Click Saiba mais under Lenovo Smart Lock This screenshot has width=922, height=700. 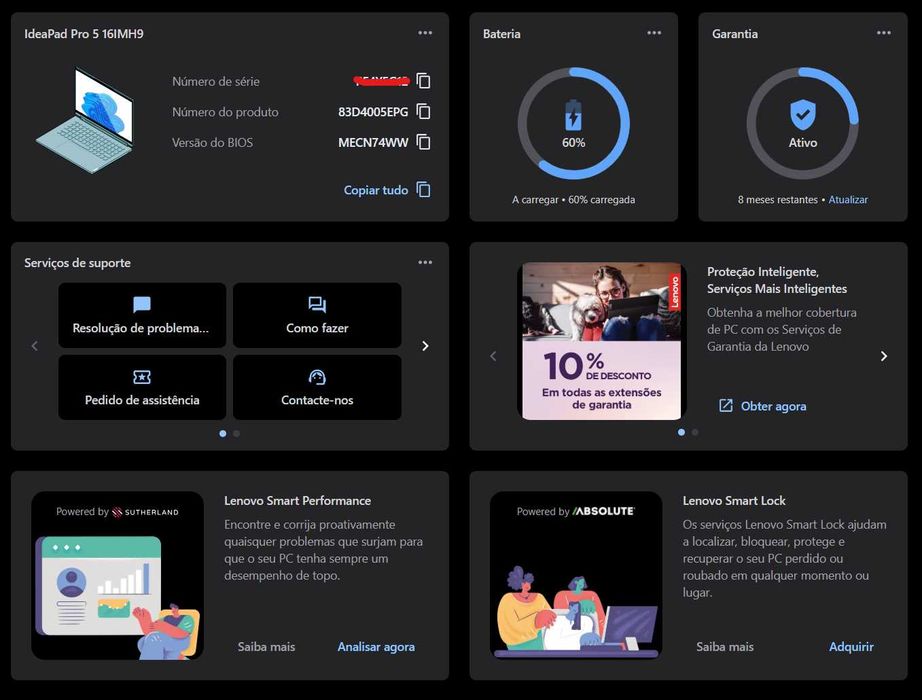pyautogui.click(x=725, y=646)
